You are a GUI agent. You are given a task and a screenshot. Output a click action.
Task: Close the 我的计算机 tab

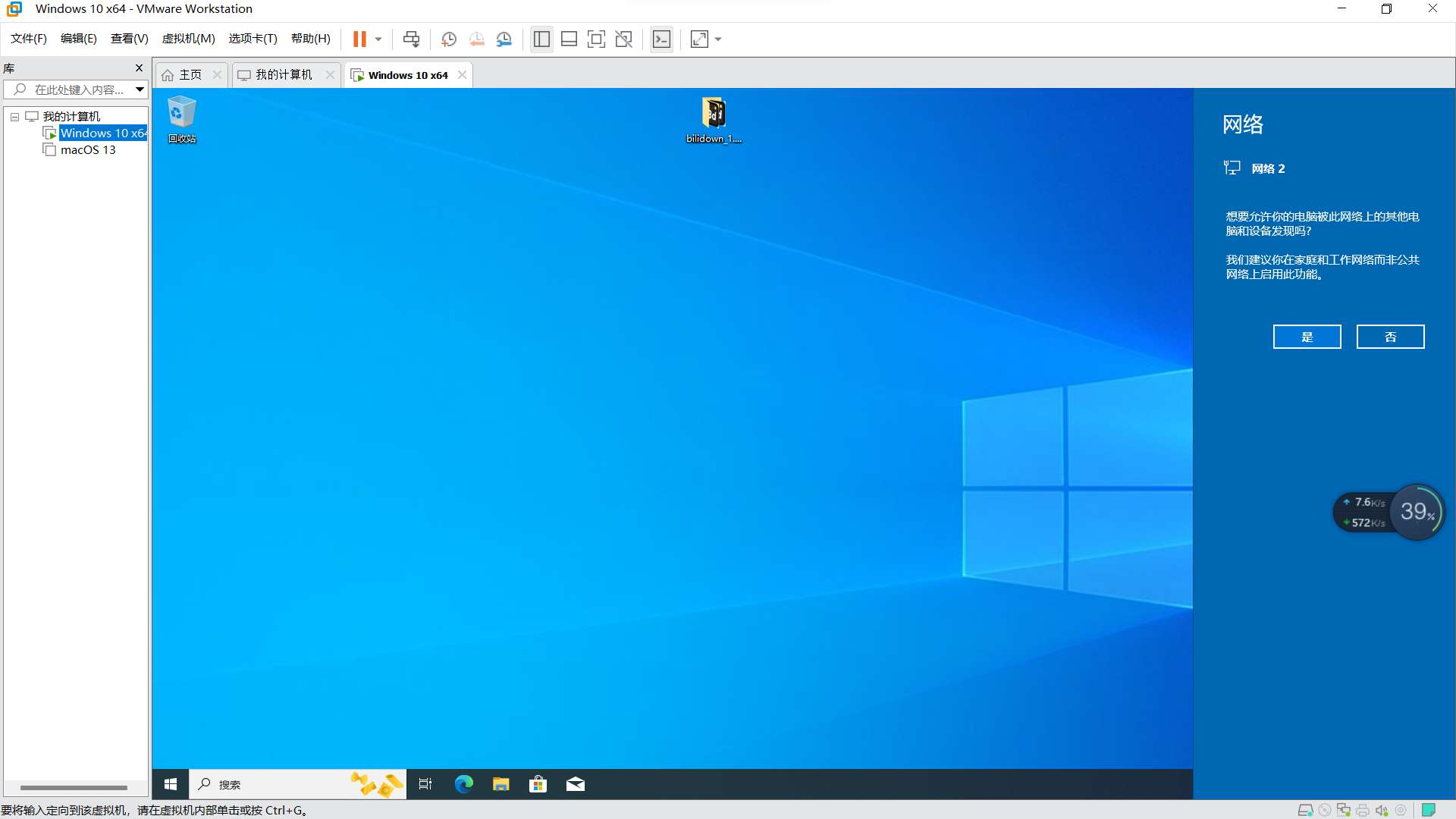pyautogui.click(x=330, y=74)
